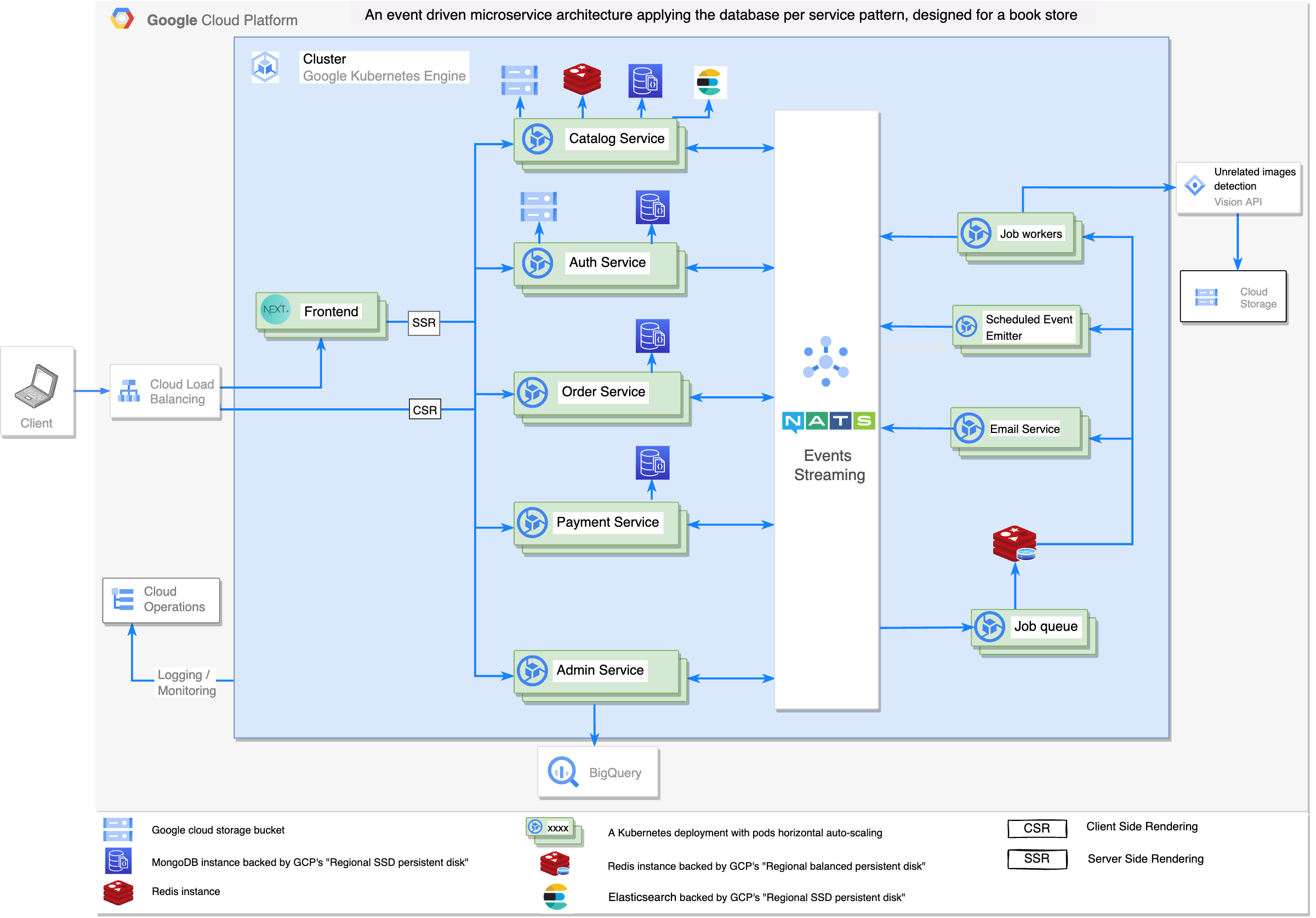This screenshot has height=918, width=1316.
Task: Click the Client laptop icon
Action: coord(36,386)
